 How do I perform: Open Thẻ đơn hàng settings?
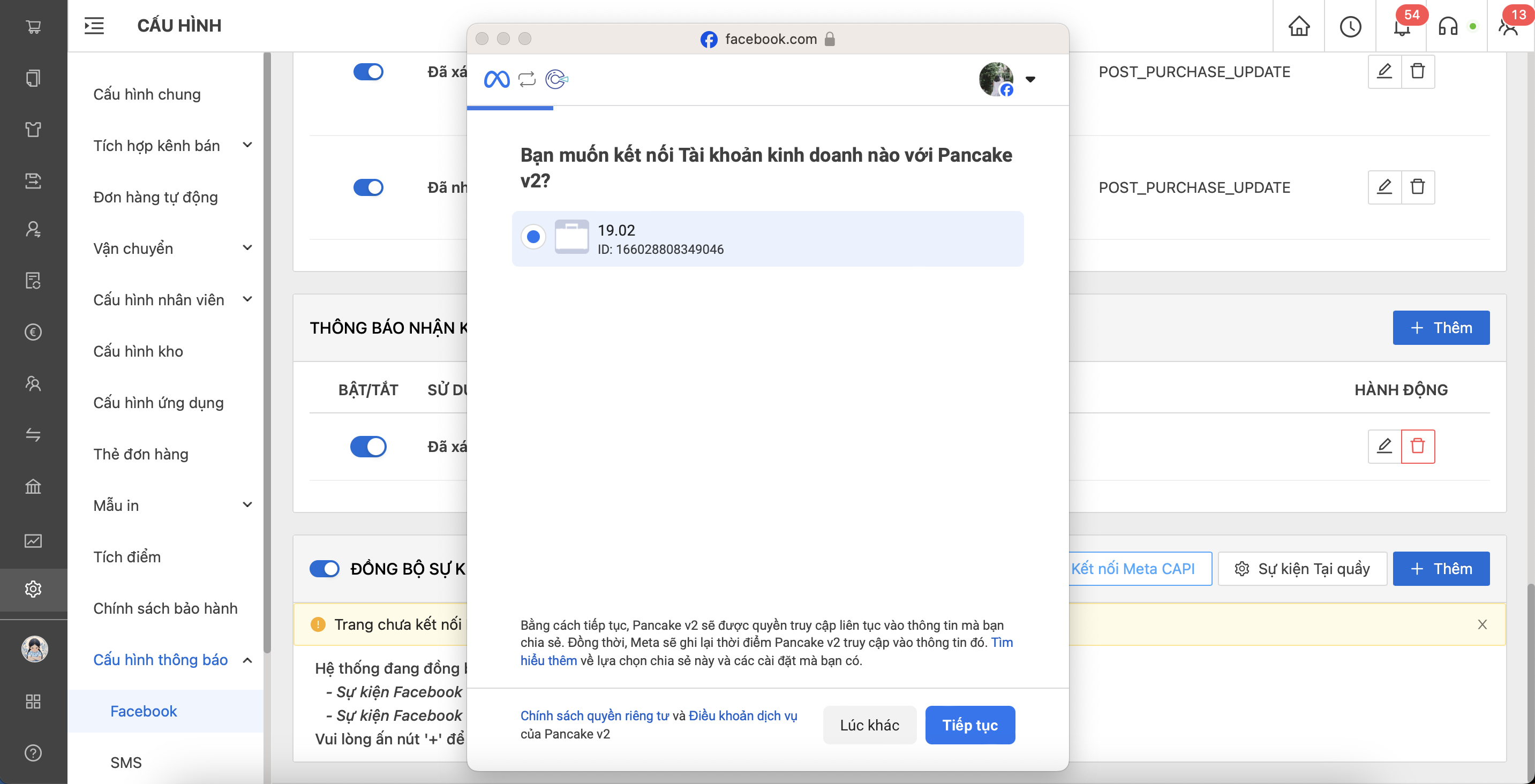coord(141,454)
